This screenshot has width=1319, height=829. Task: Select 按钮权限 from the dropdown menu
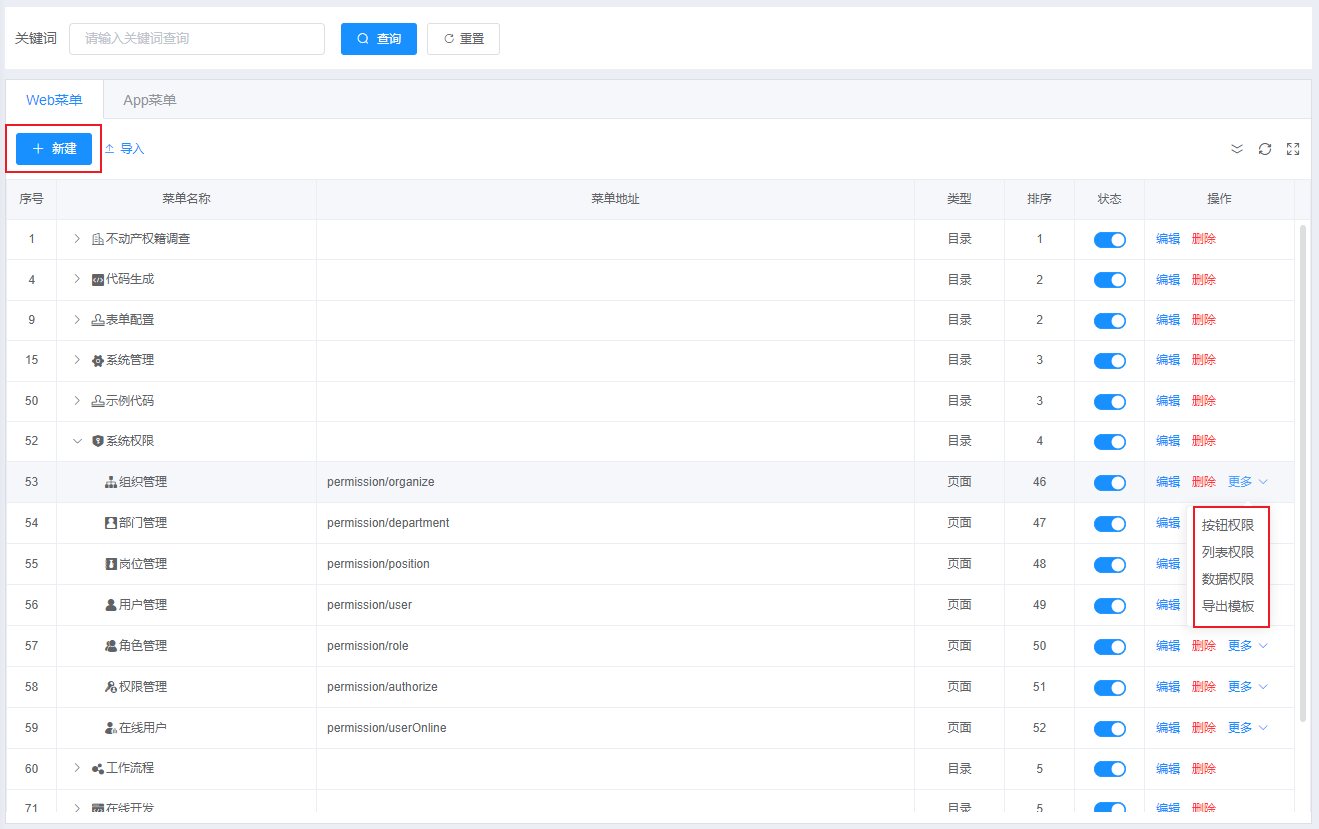point(1227,525)
